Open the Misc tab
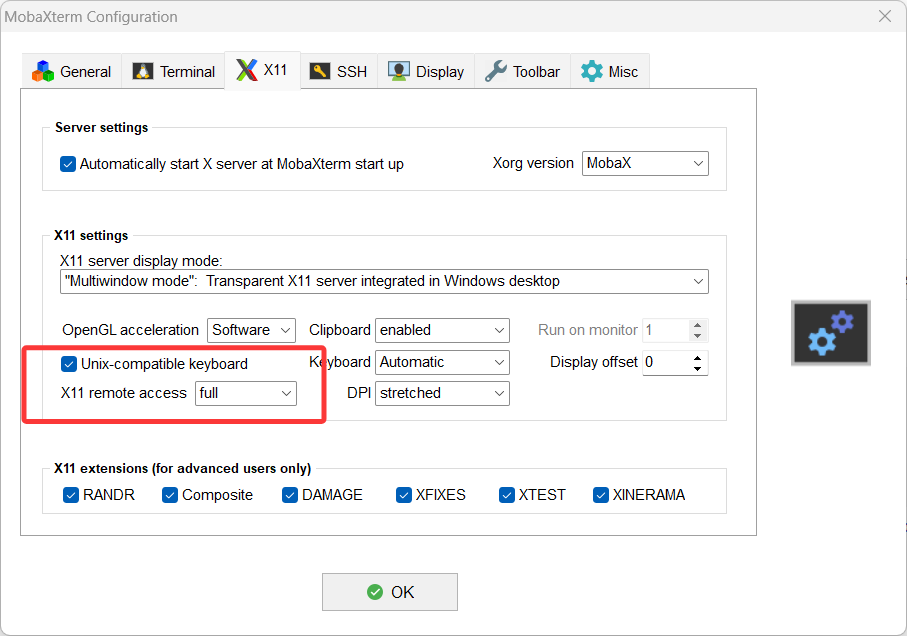907x636 pixels. pyautogui.click(x=610, y=71)
